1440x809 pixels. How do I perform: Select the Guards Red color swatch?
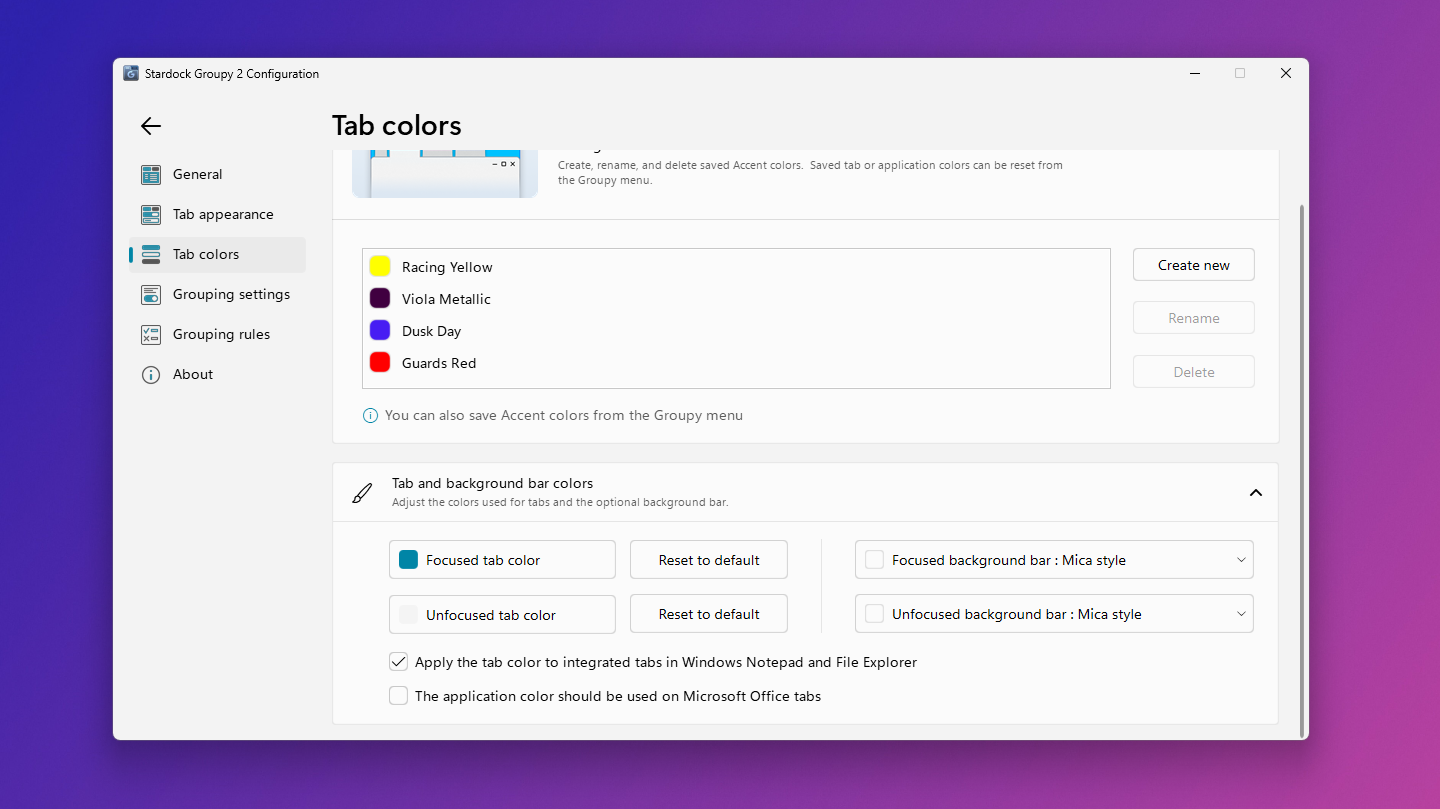[380, 362]
